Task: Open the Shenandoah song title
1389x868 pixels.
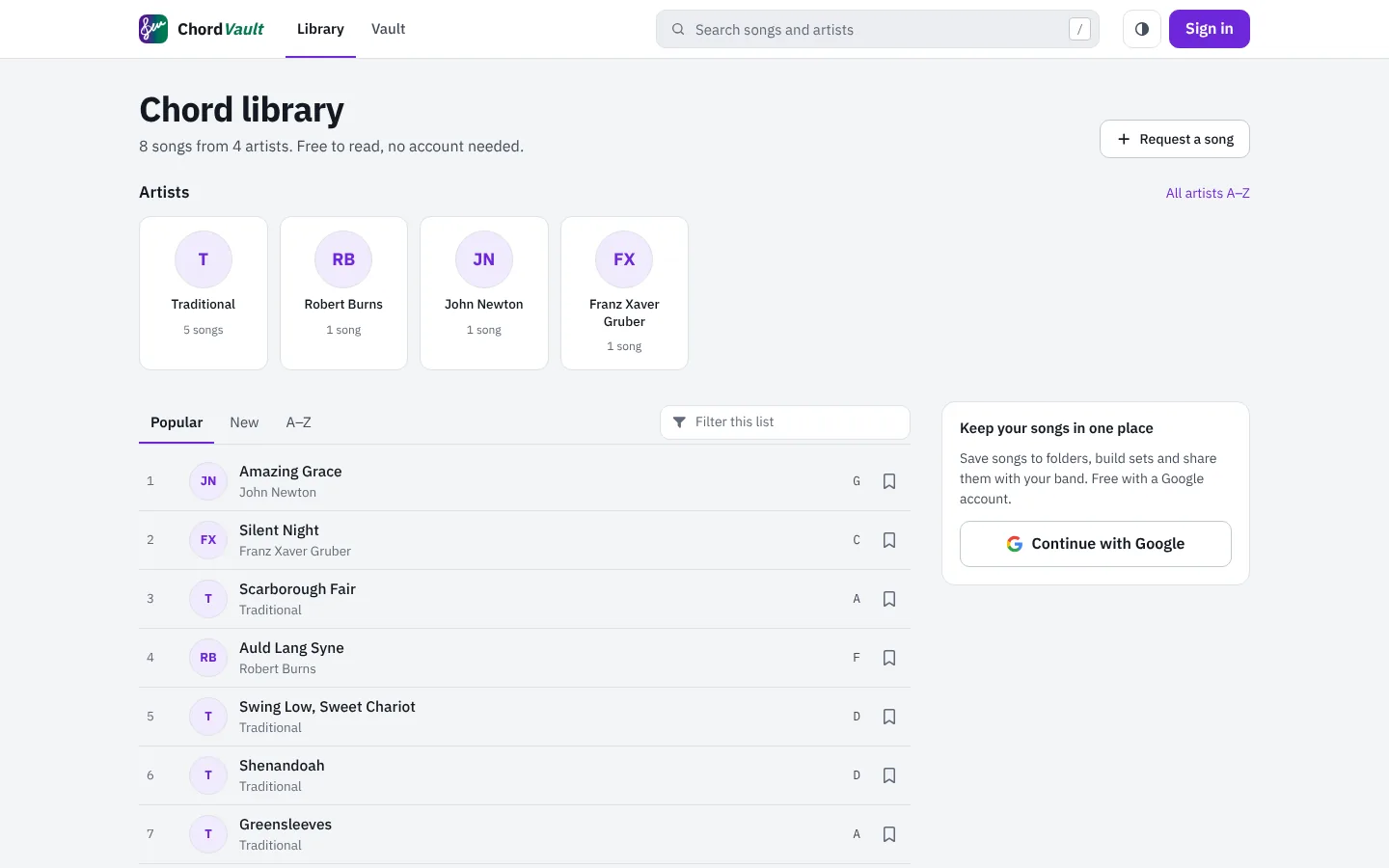Action: [x=282, y=766]
